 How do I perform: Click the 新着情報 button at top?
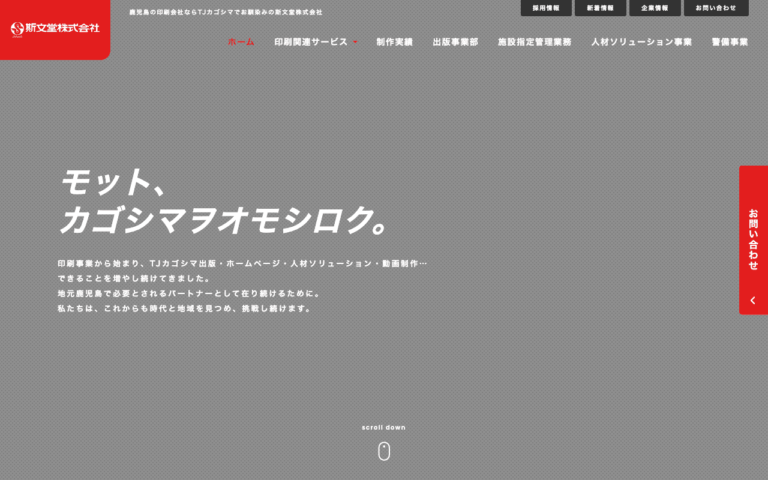pos(600,8)
